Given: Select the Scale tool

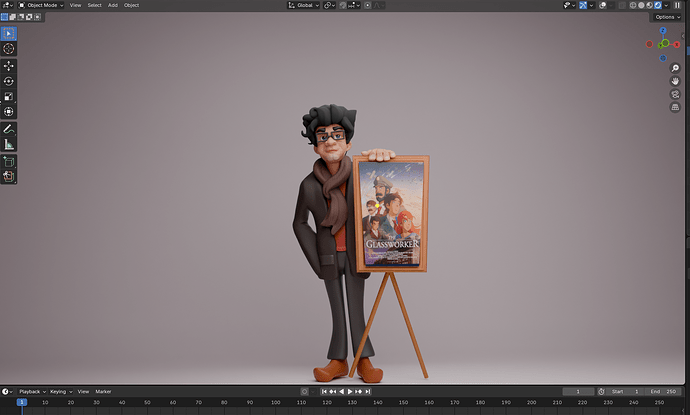Looking at the screenshot, I should click(8, 96).
